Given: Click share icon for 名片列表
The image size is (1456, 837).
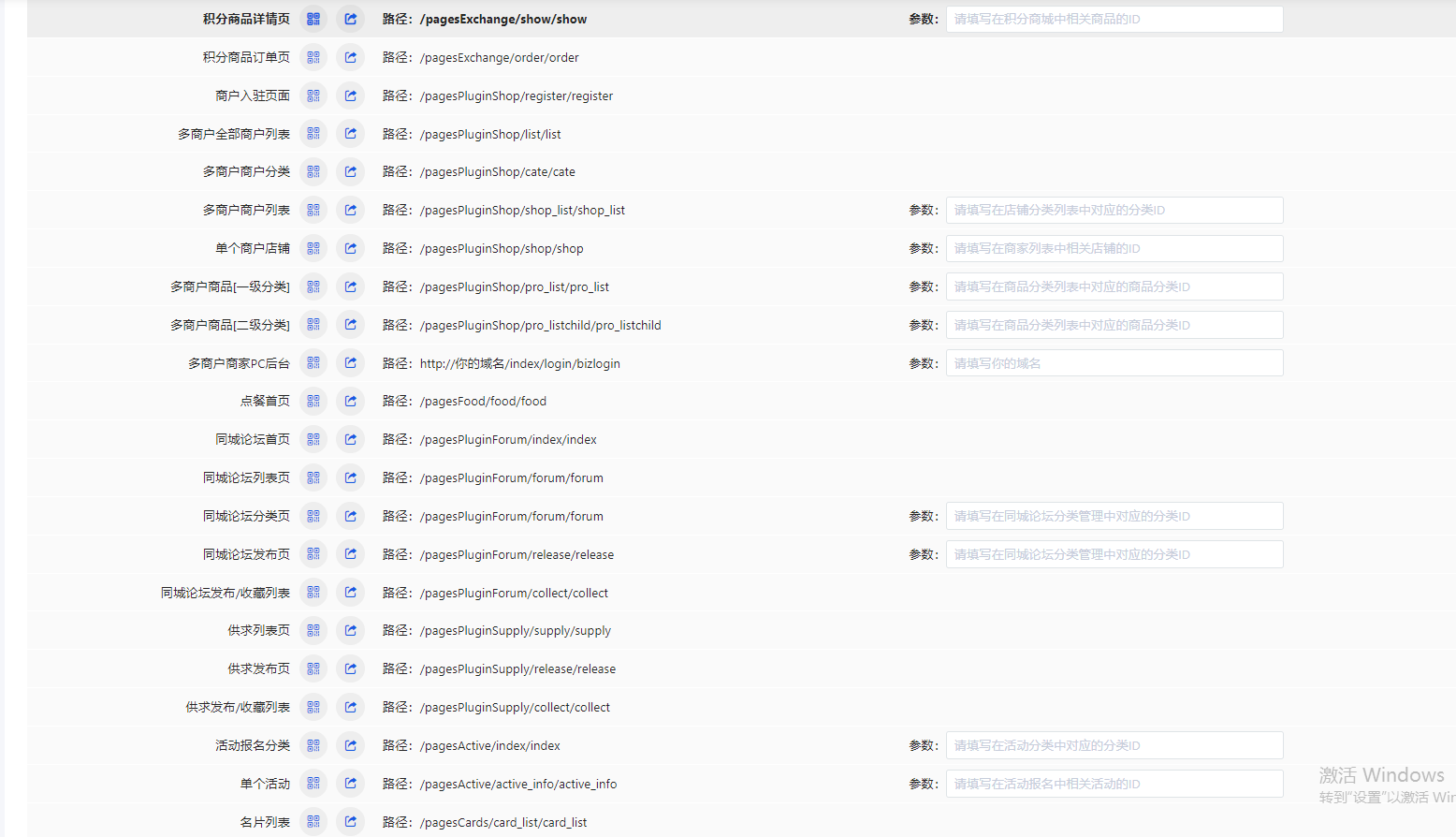Looking at the screenshot, I should pos(350,822).
